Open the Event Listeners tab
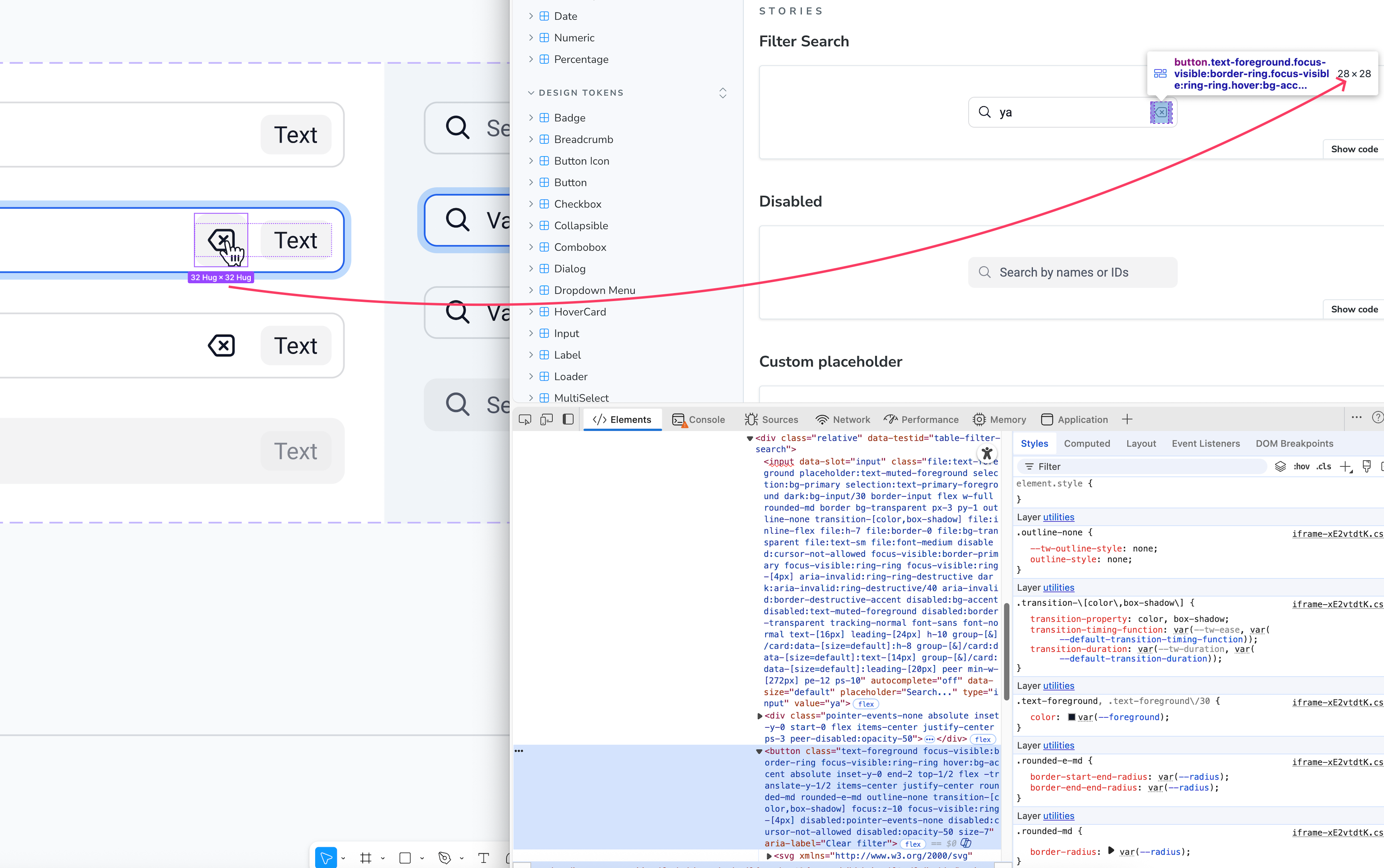Image resolution: width=1384 pixels, height=868 pixels. coord(1205,444)
